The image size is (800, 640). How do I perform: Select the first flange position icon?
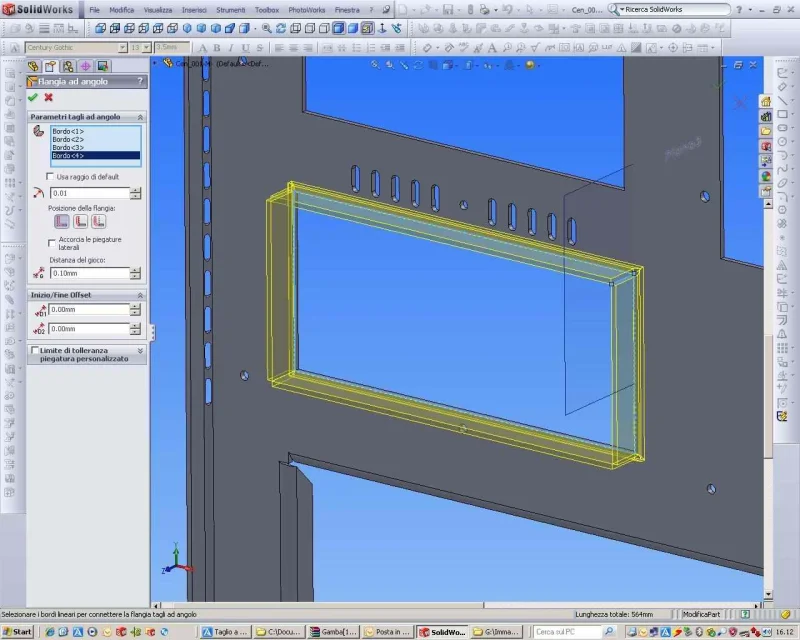61,221
